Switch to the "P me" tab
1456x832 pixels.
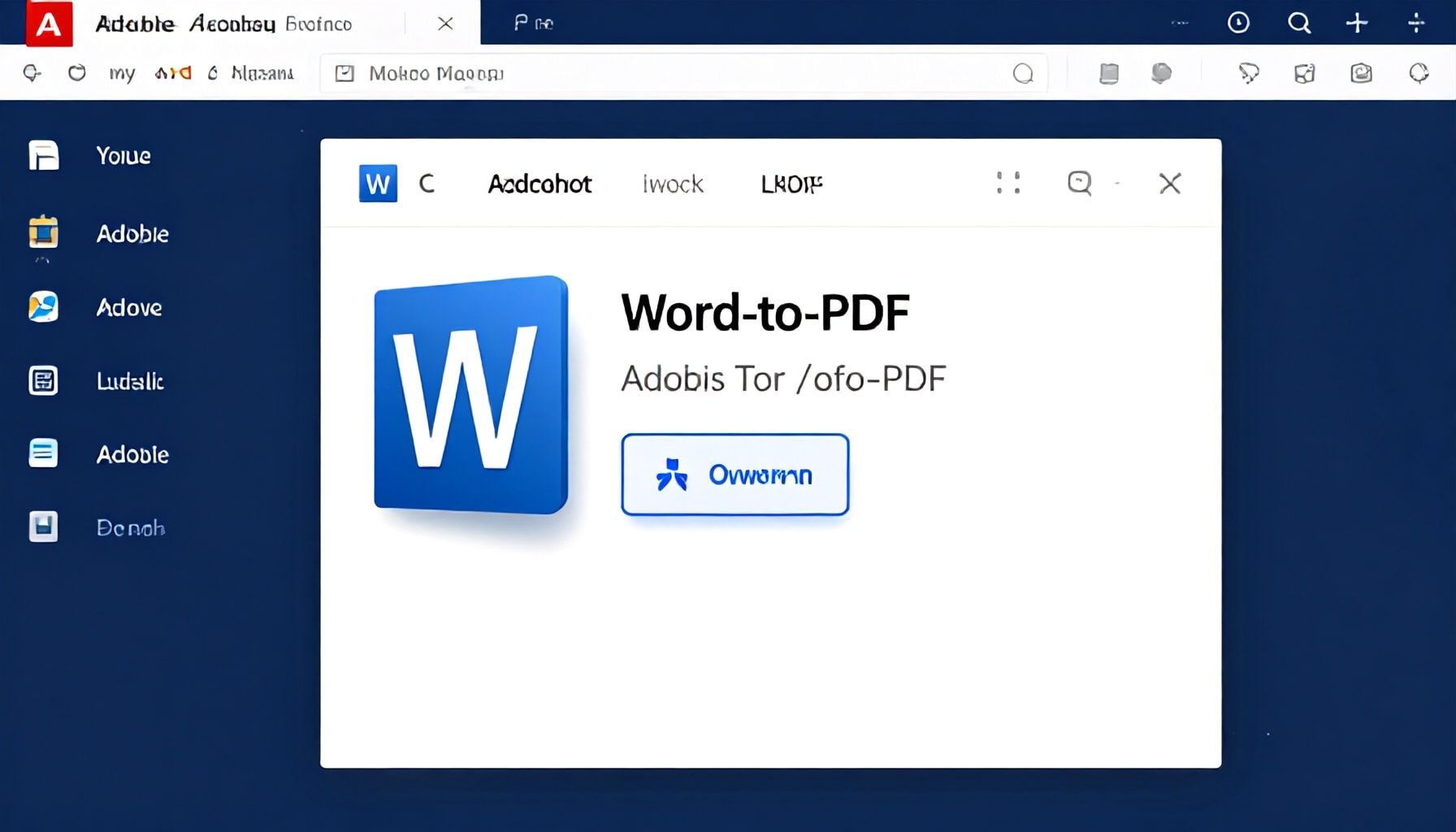coord(534,23)
